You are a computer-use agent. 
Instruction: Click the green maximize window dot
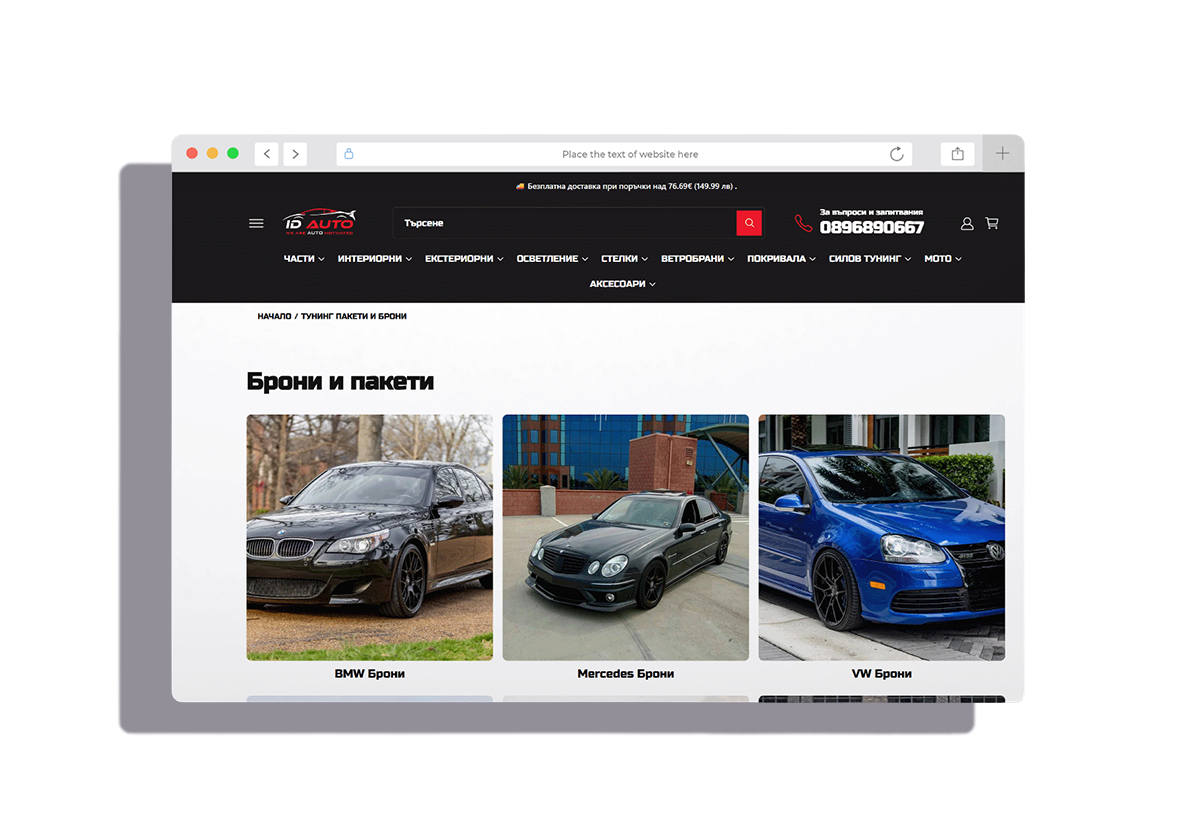[x=233, y=153]
